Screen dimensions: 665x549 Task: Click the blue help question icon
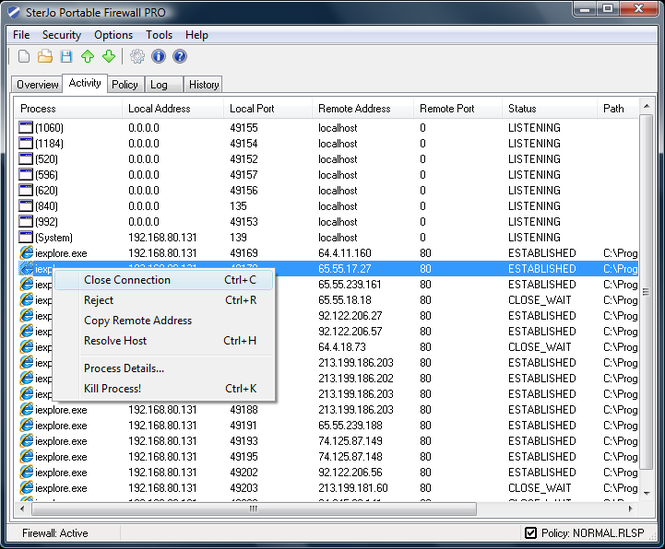click(180, 56)
